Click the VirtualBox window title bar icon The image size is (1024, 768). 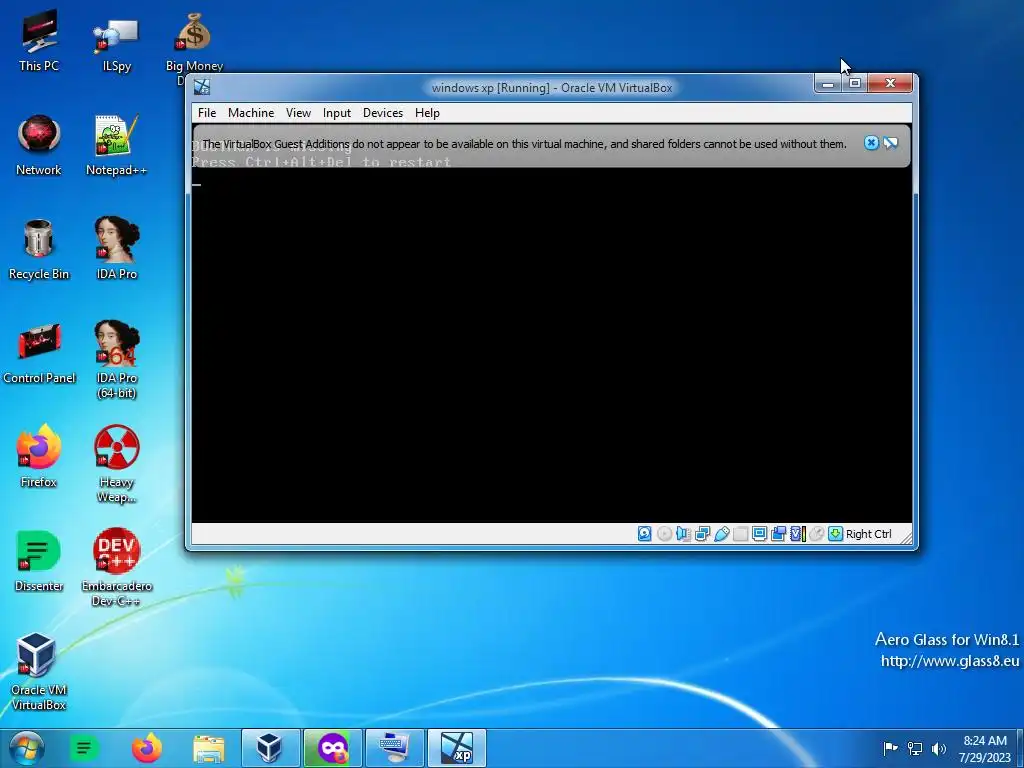click(202, 87)
